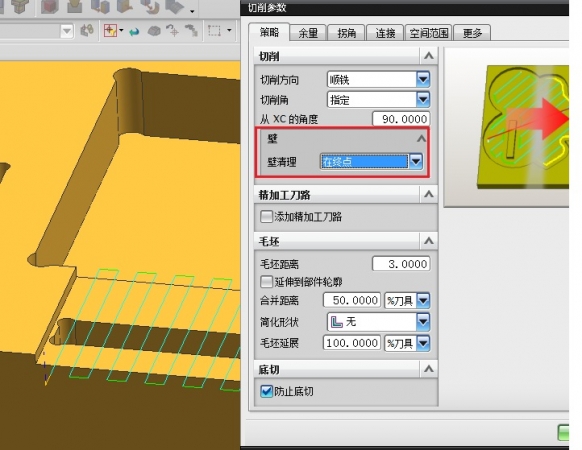Switch to the 连接 tab
This screenshot has width=582, height=450.
385,33
